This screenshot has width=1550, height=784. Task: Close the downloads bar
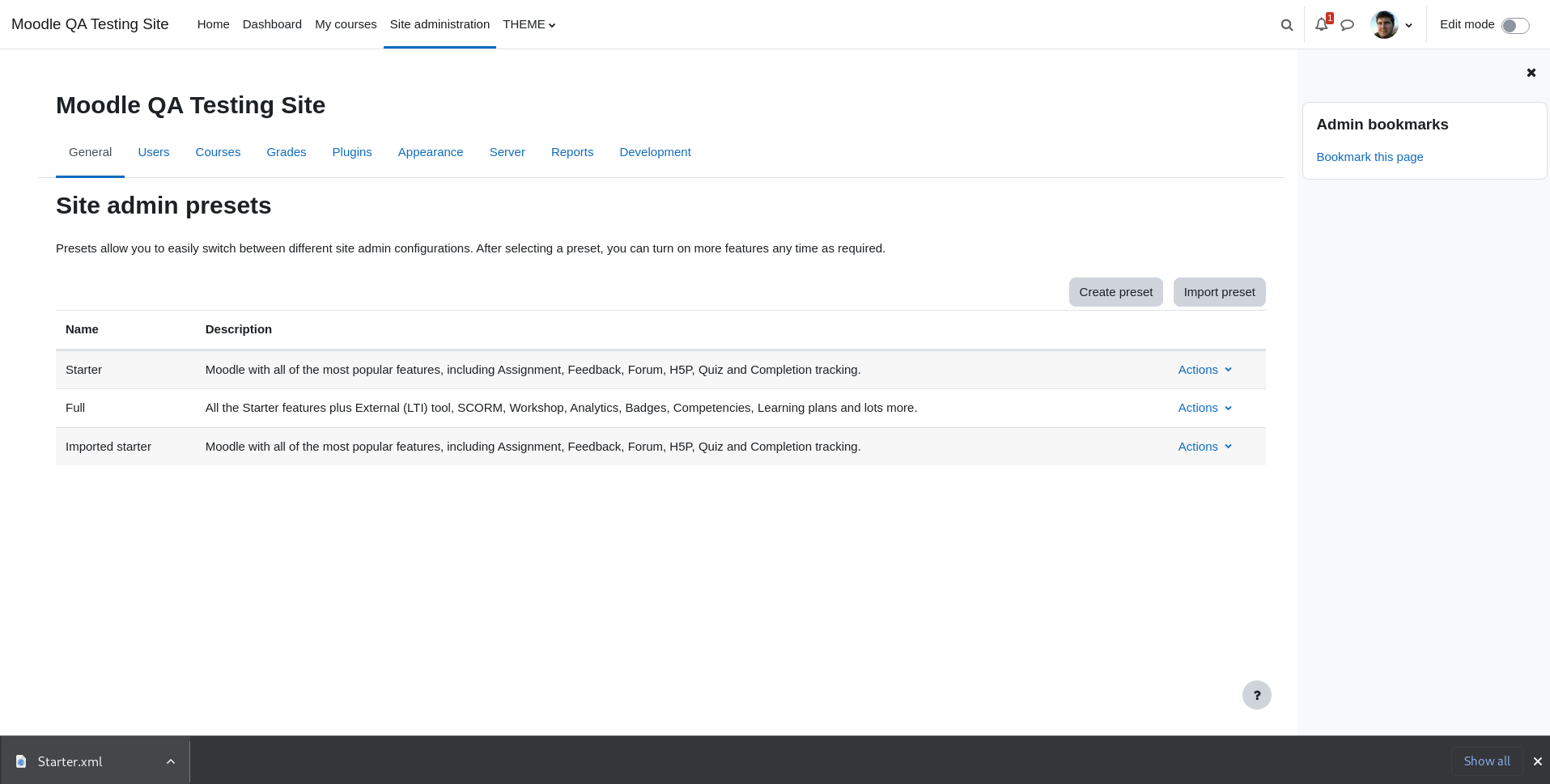(x=1537, y=761)
